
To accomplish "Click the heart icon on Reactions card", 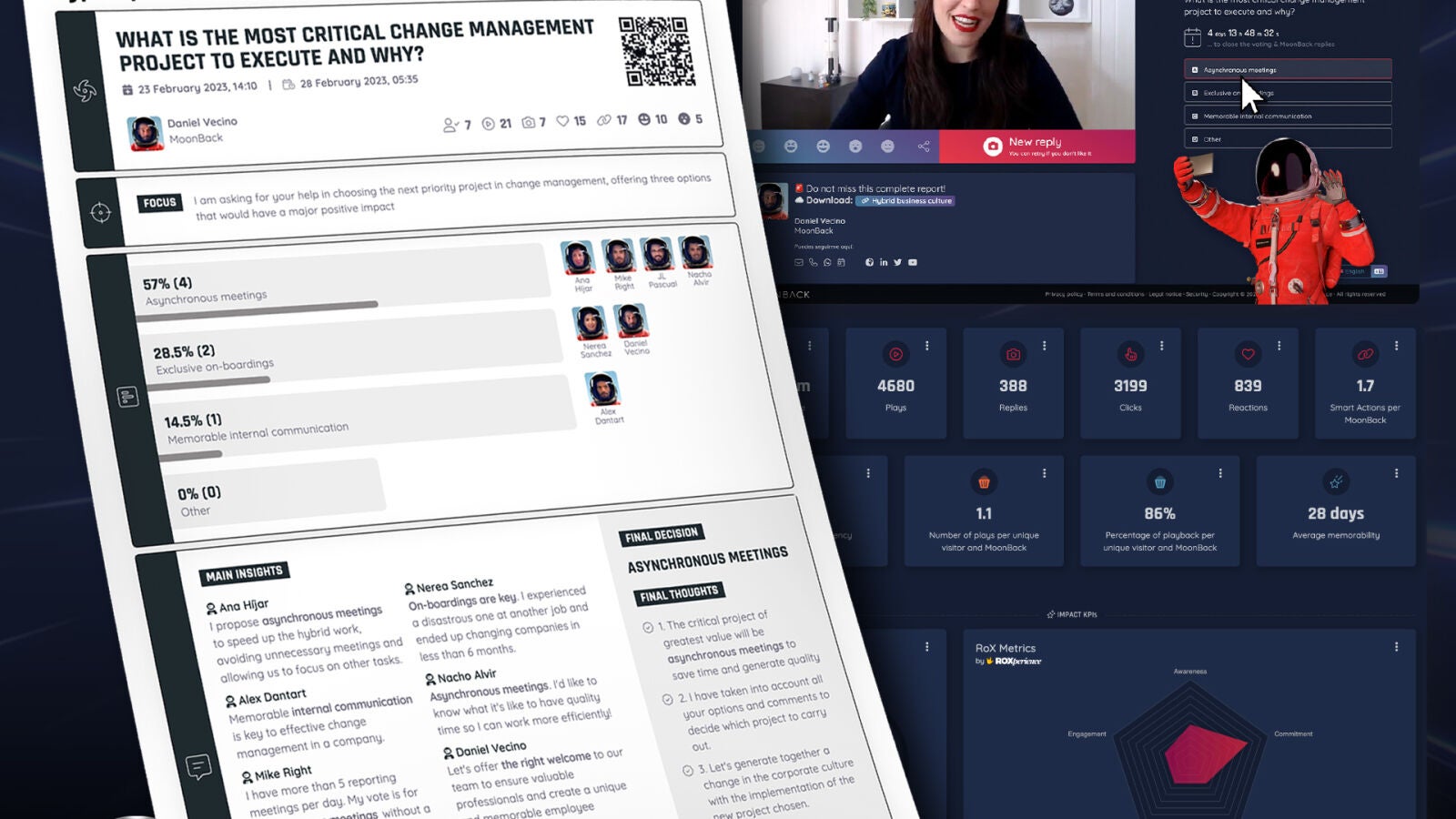I will point(1248,355).
